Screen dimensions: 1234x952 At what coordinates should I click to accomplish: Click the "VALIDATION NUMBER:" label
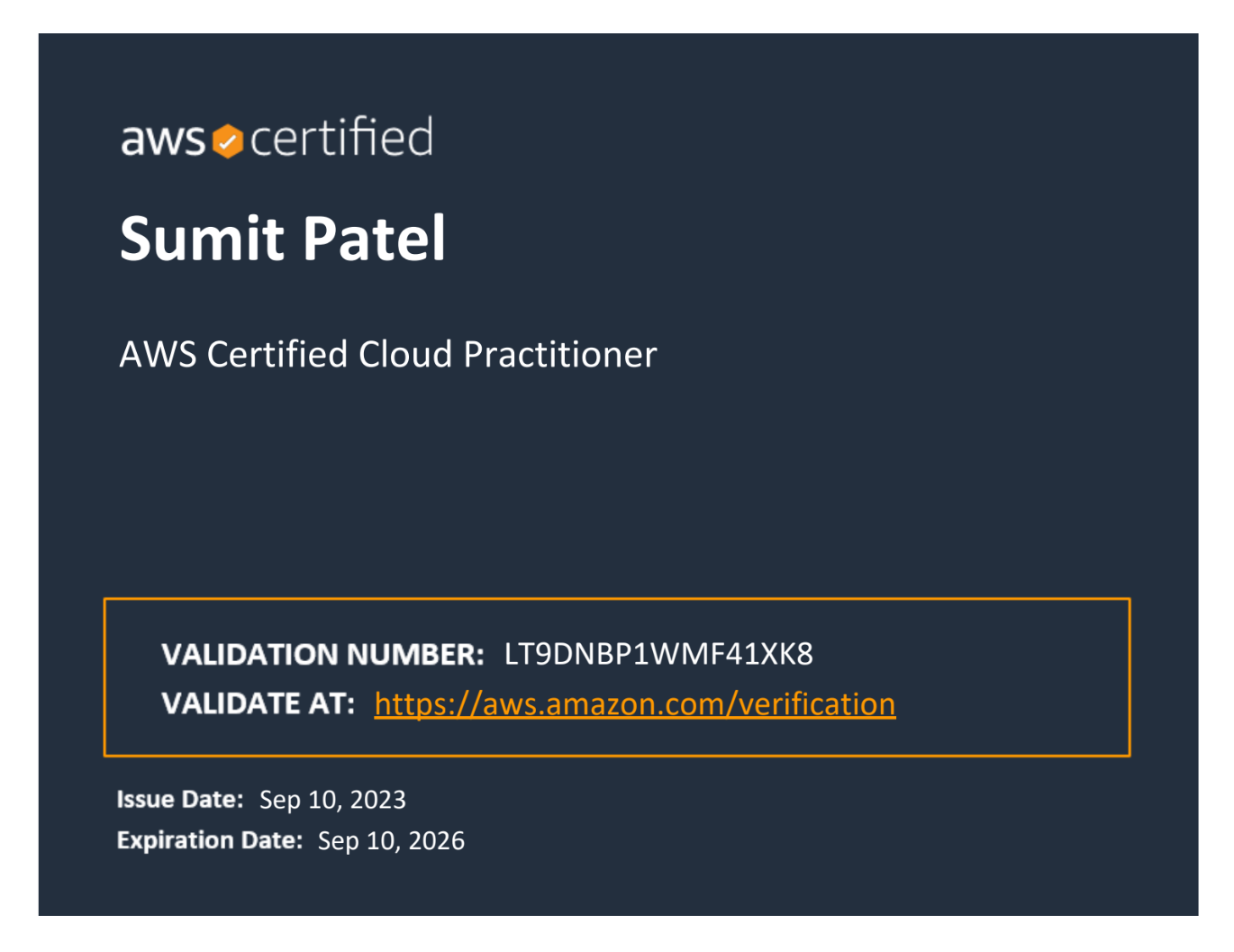[x=322, y=654]
